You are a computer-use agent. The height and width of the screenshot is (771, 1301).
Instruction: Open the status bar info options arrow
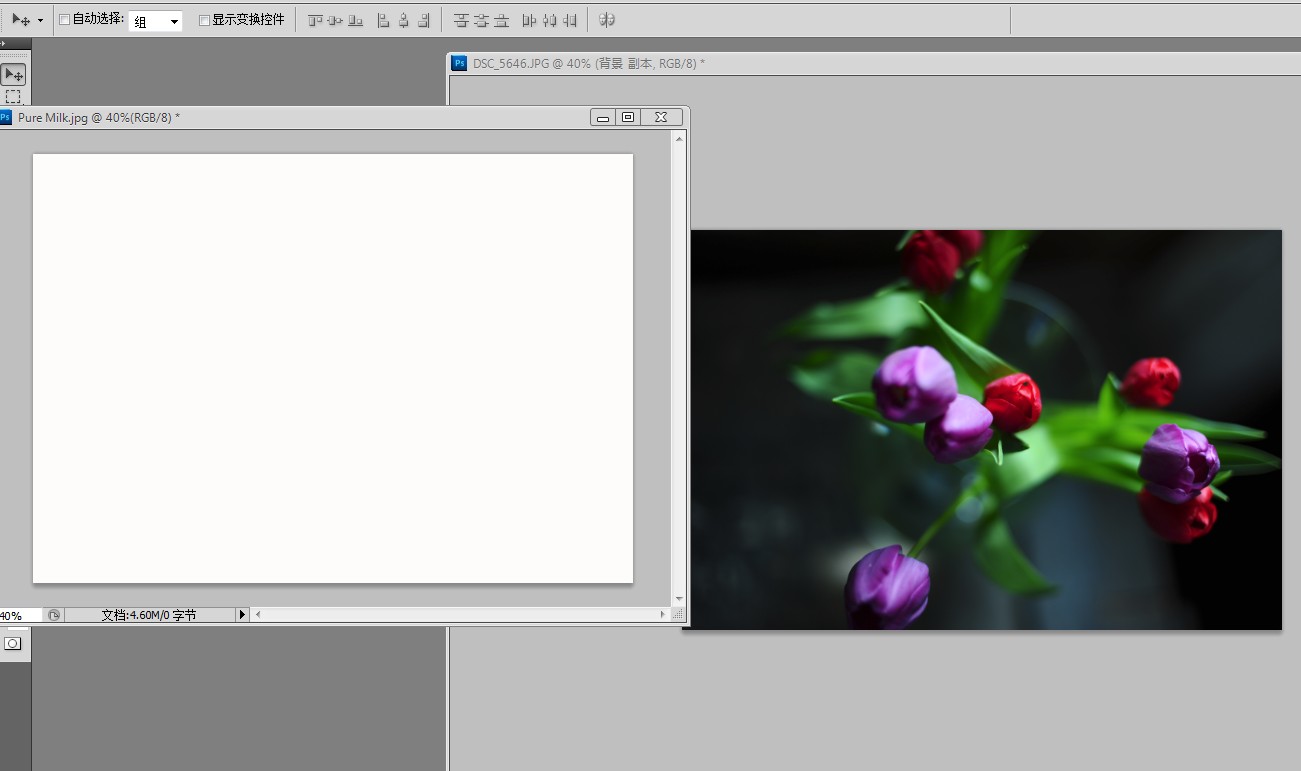point(242,615)
